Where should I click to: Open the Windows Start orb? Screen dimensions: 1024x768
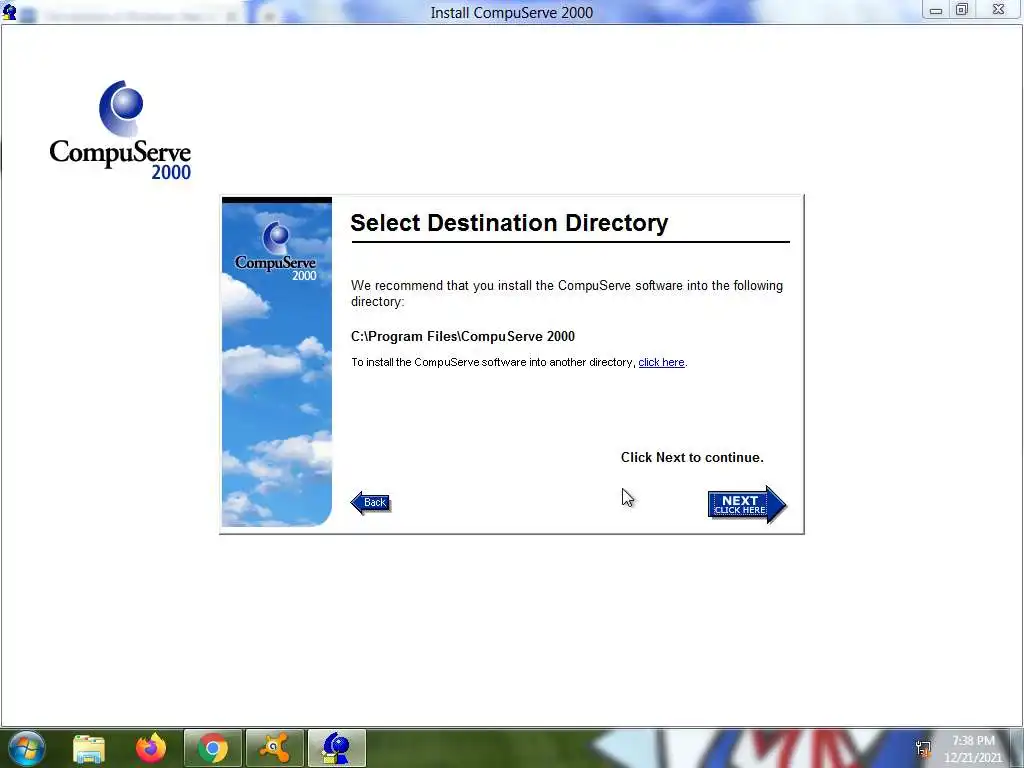tap(27, 748)
